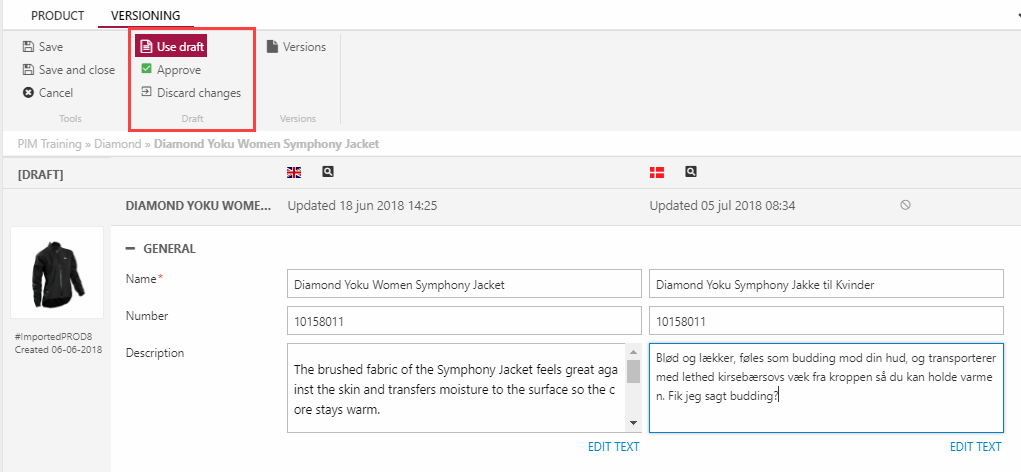Select the VERSIONING tab
Image resolution: width=1021 pixels, height=472 pixels.
145,16
